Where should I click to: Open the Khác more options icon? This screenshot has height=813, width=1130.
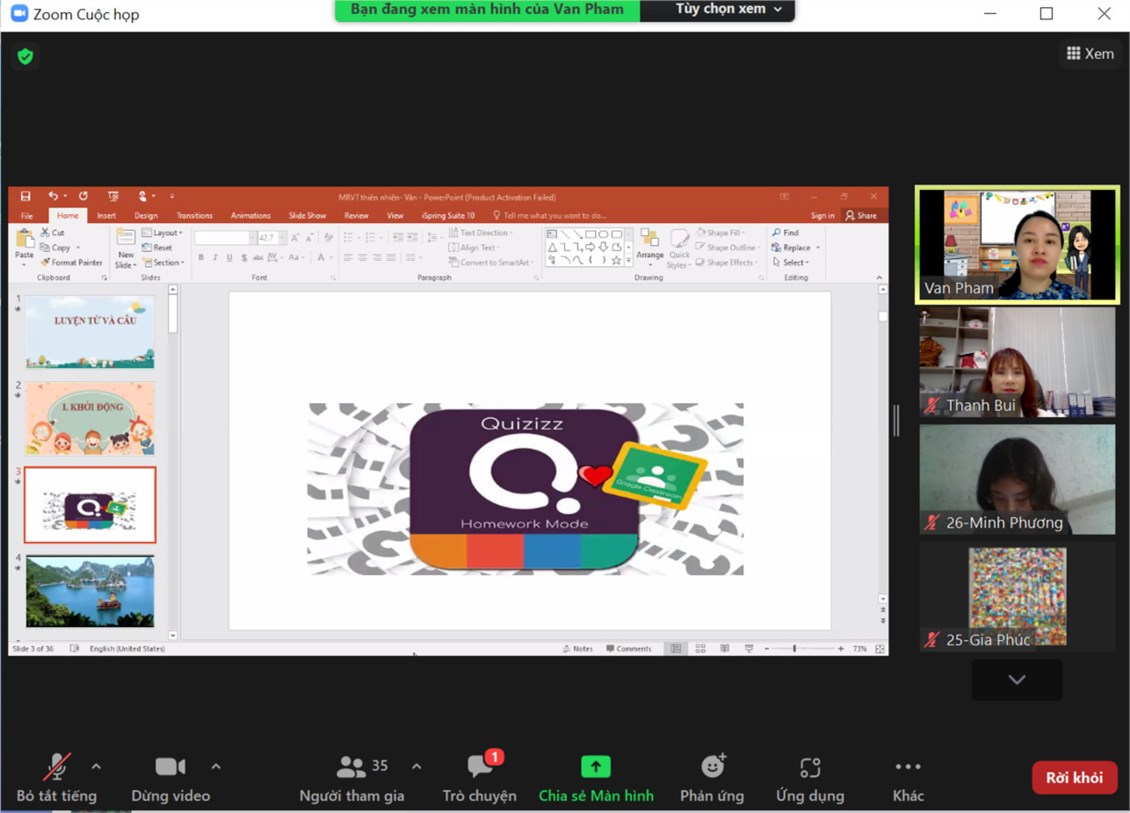click(908, 767)
